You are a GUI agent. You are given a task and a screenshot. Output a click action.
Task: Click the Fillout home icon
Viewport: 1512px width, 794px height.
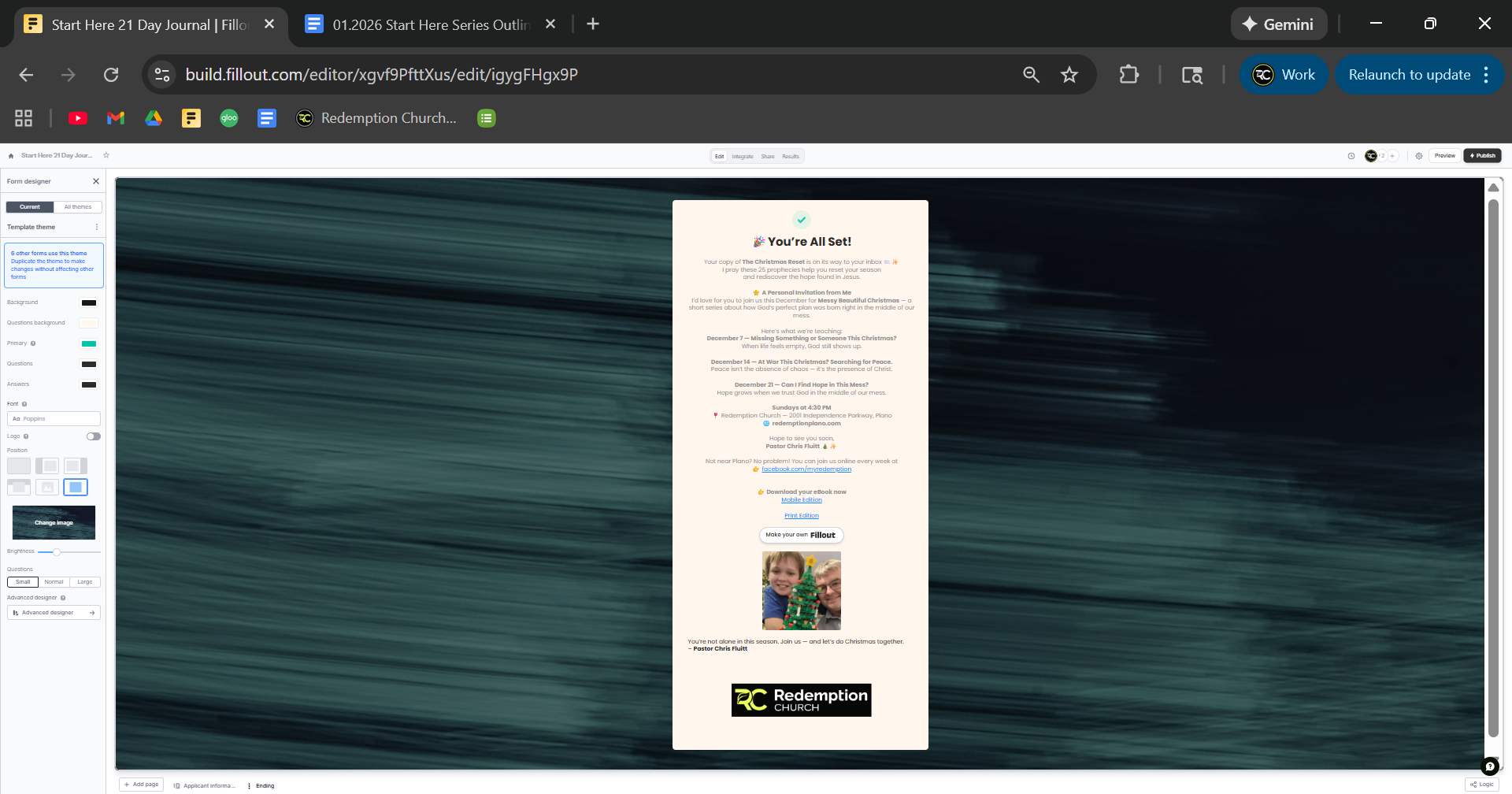[11, 156]
